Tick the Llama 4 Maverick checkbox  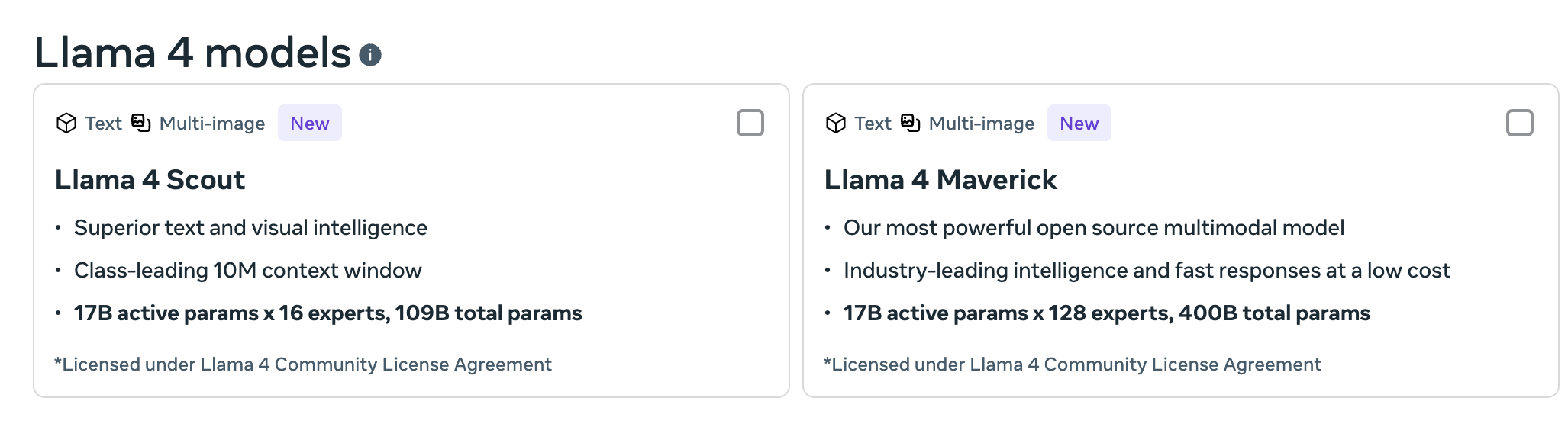click(1519, 123)
